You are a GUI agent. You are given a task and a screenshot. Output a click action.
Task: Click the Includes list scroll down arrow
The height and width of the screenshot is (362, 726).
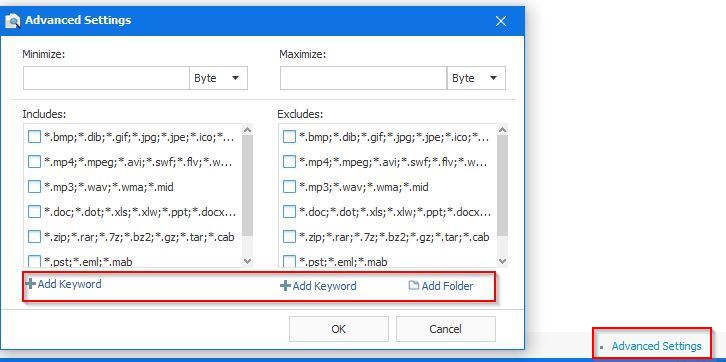tap(247, 261)
